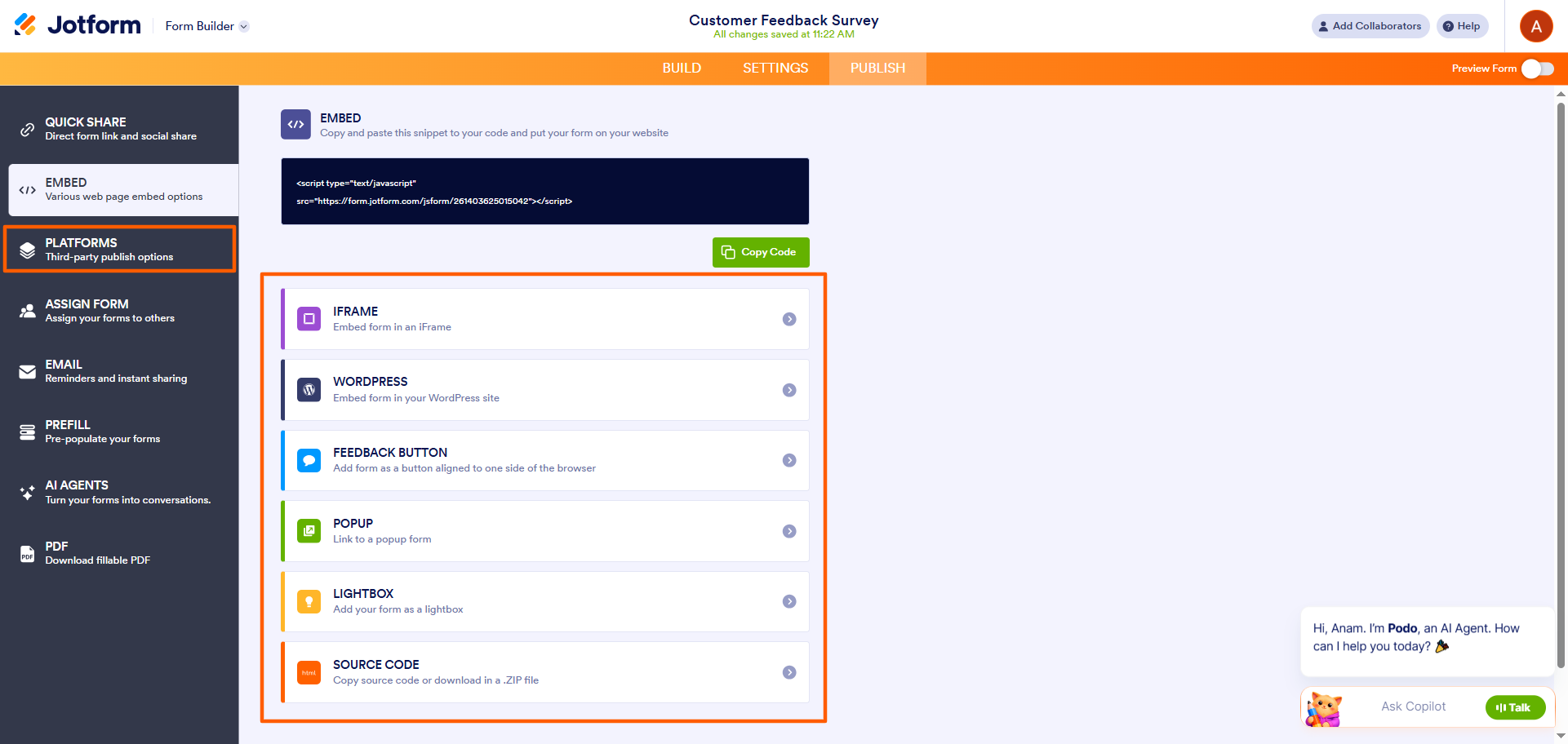Expand the Source Code option arrow
This screenshot has width=1568, height=744.
point(789,672)
